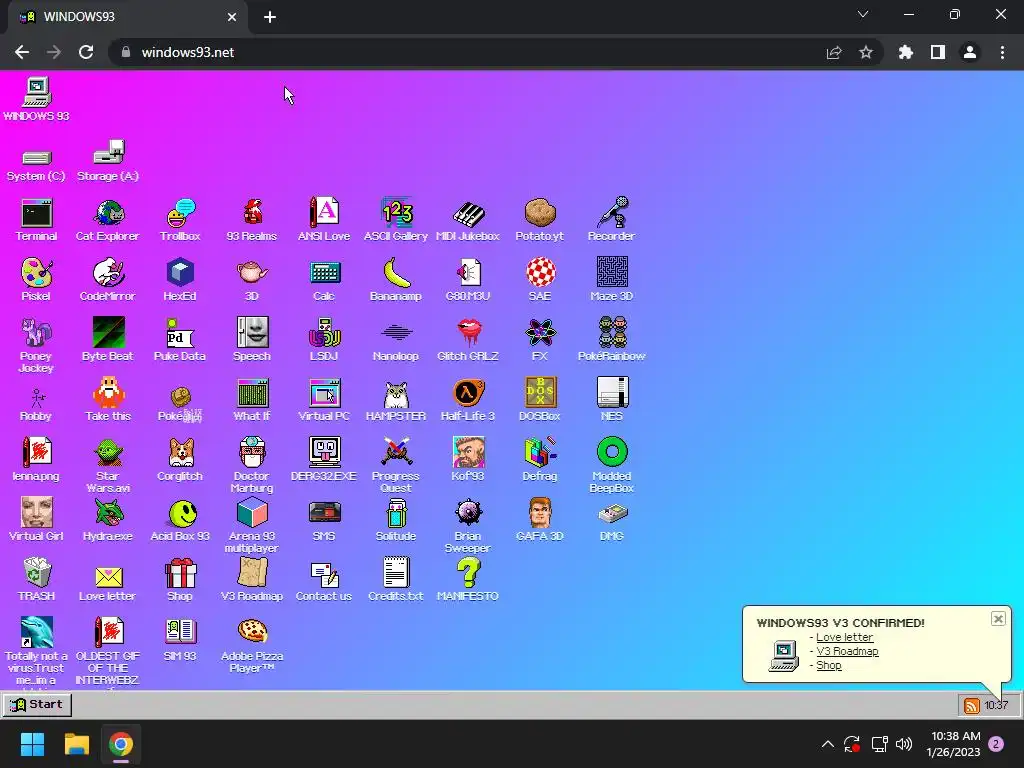Select the WINDOWS93 browser tab
Viewport: 1024px width, 768px height.
point(127,17)
